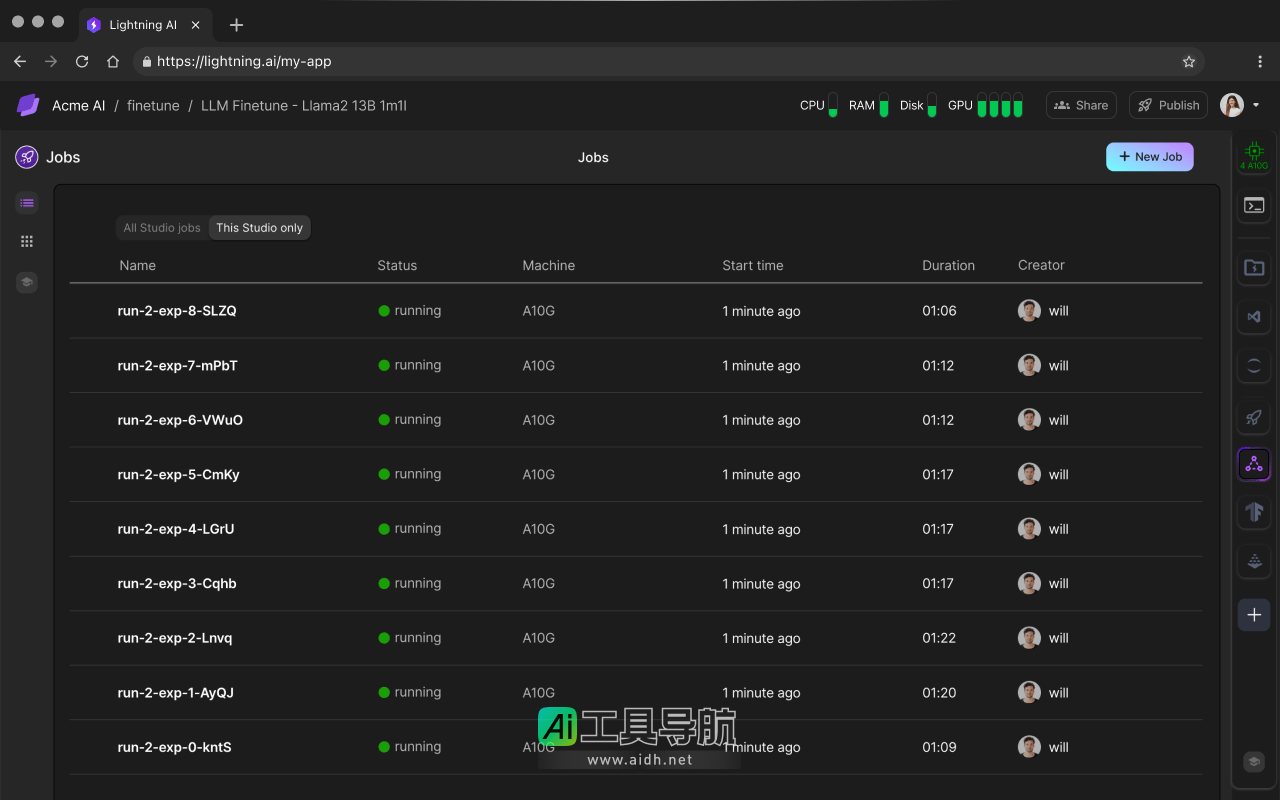The height and width of the screenshot is (800, 1280).
Task: Click the rocket Jobs icon in right sidebar
Action: (x=1253, y=417)
